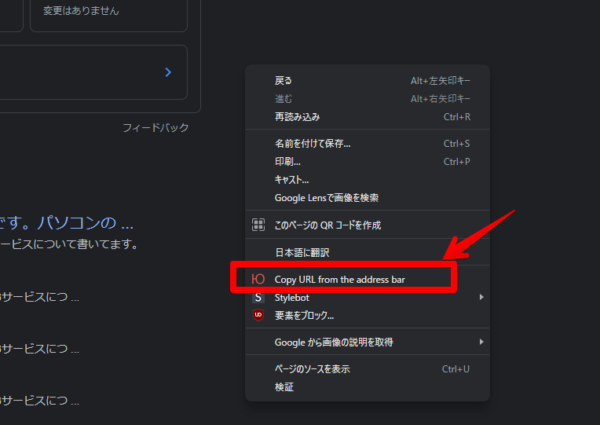The height and width of the screenshot is (425, 600).
Task: Select 名前を付けて保存 from the menu
Action: [312, 144]
